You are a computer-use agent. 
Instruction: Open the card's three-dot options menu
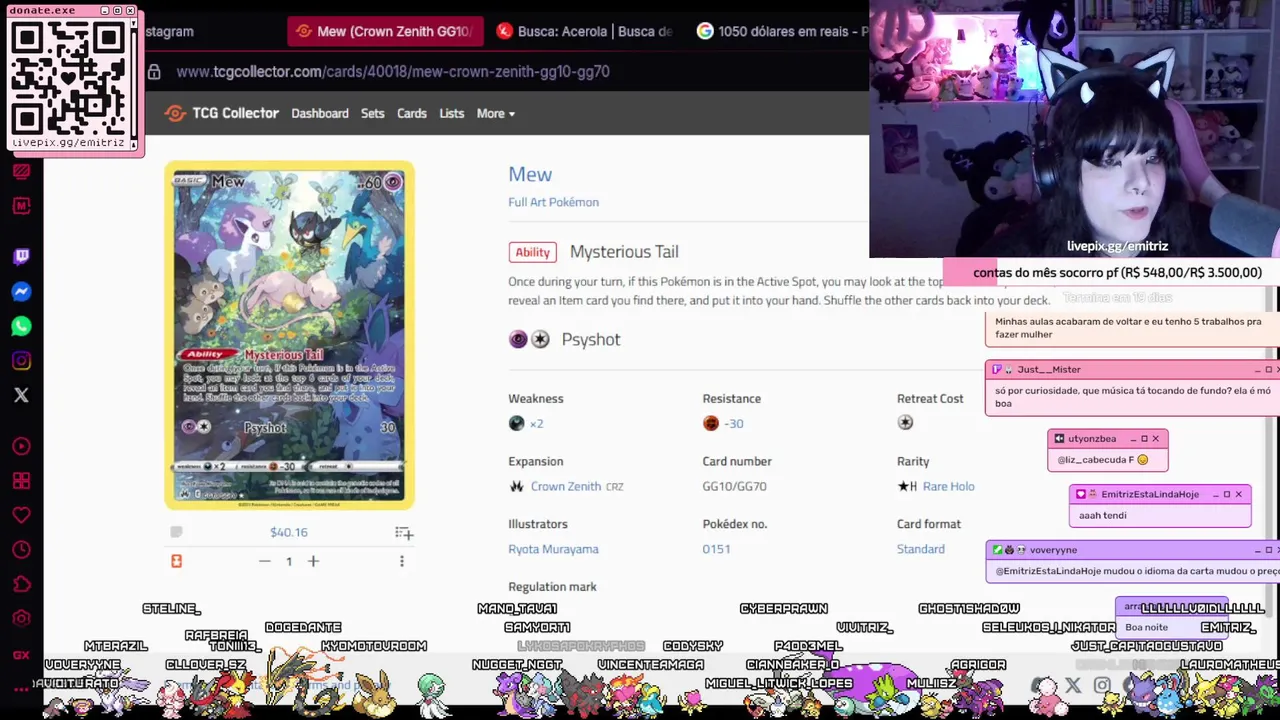(402, 561)
